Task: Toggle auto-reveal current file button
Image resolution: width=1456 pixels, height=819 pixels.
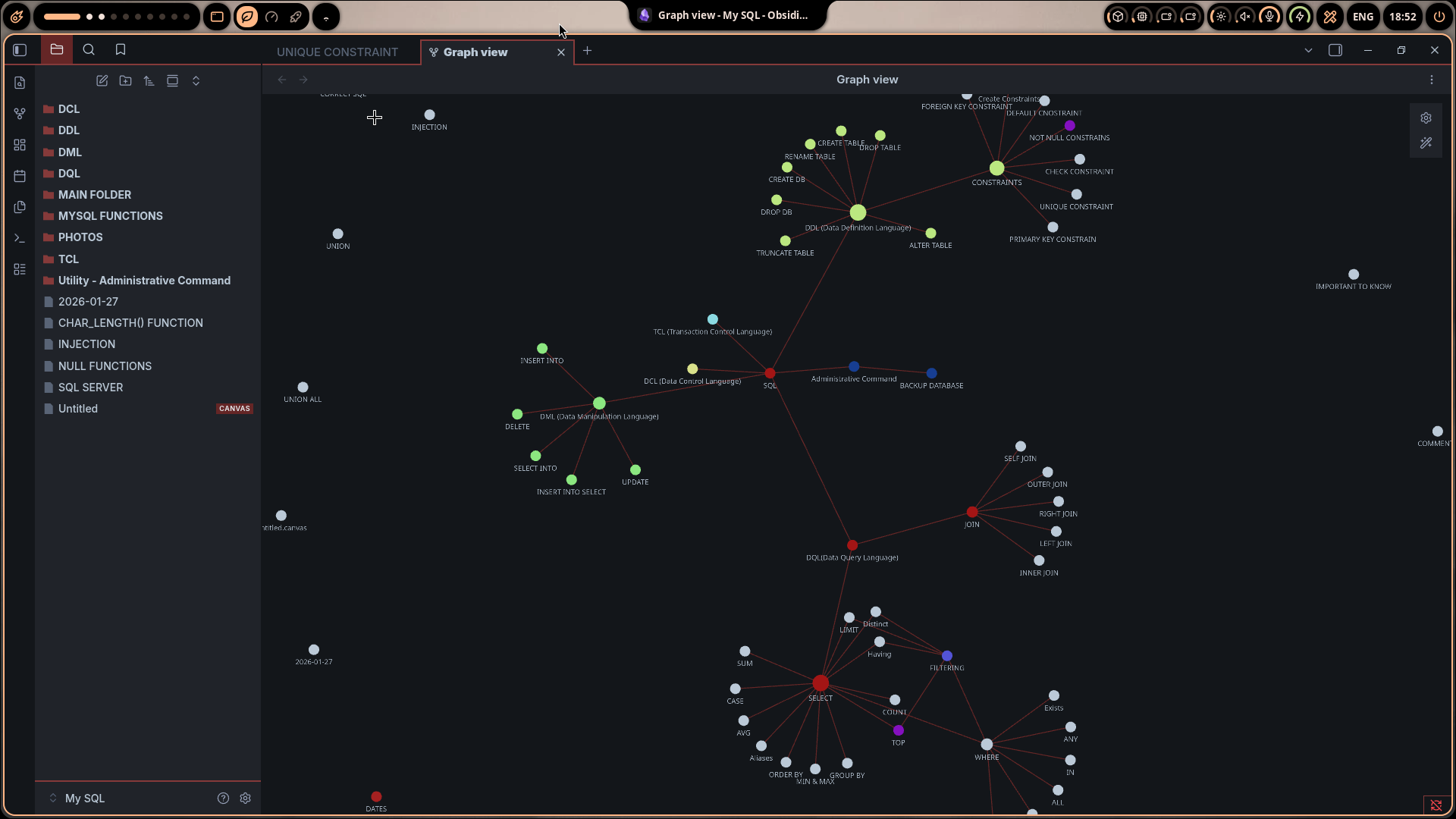Action: point(172,80)
